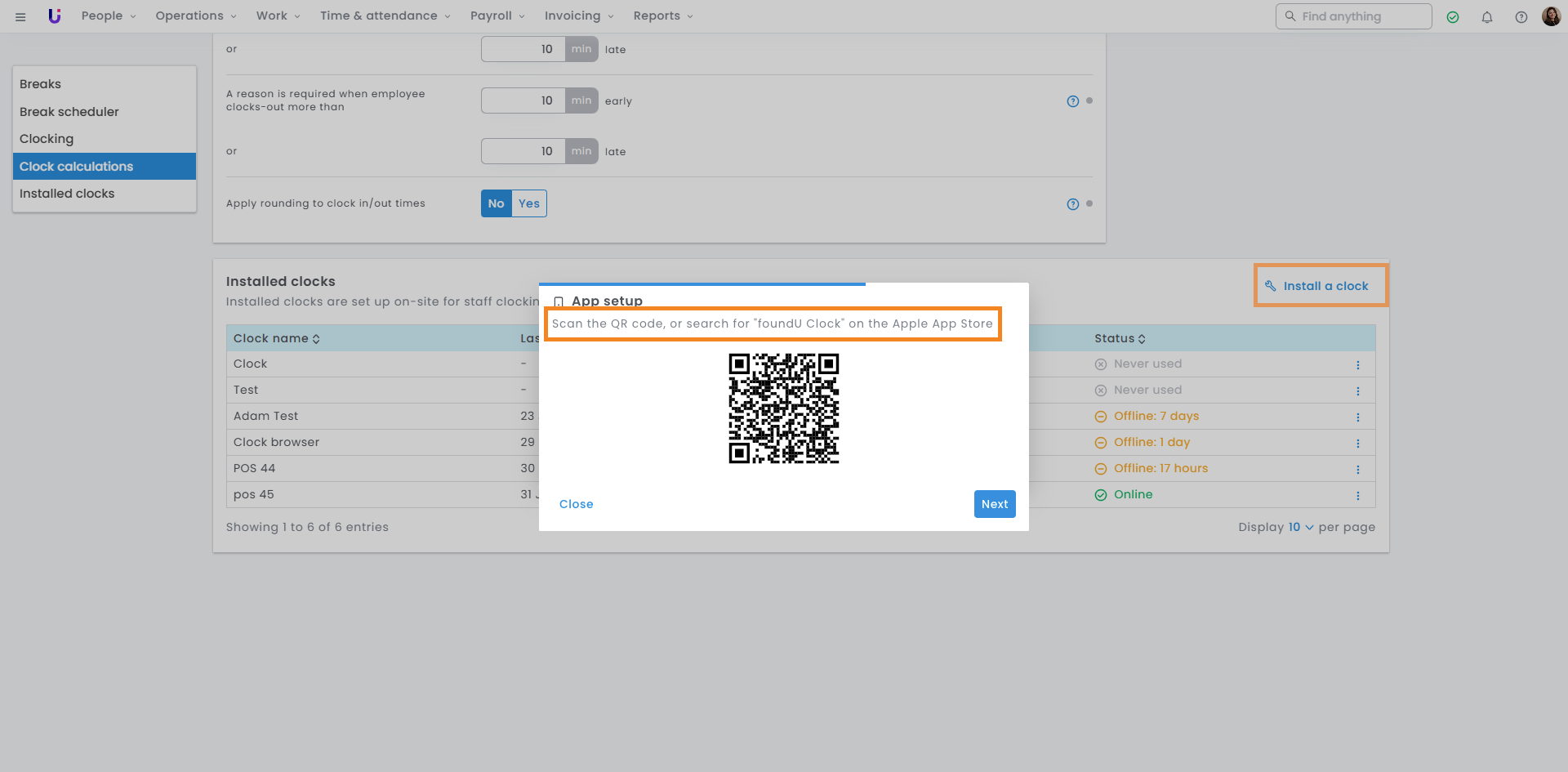This screenshot has height=772, width=1568.
Task: Select Clock calculations sidebar item
Action: (x=105, y=167)
